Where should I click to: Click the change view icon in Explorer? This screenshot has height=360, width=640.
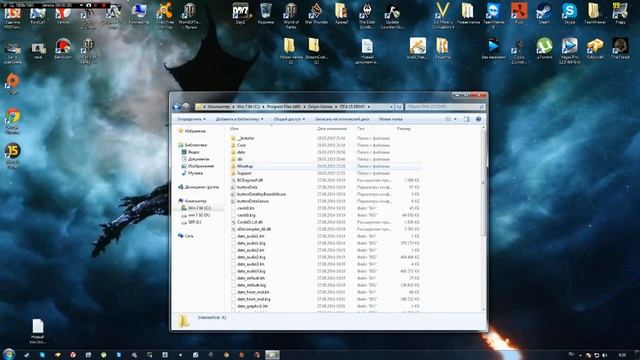pyautogui.click(x=448, y=119)
